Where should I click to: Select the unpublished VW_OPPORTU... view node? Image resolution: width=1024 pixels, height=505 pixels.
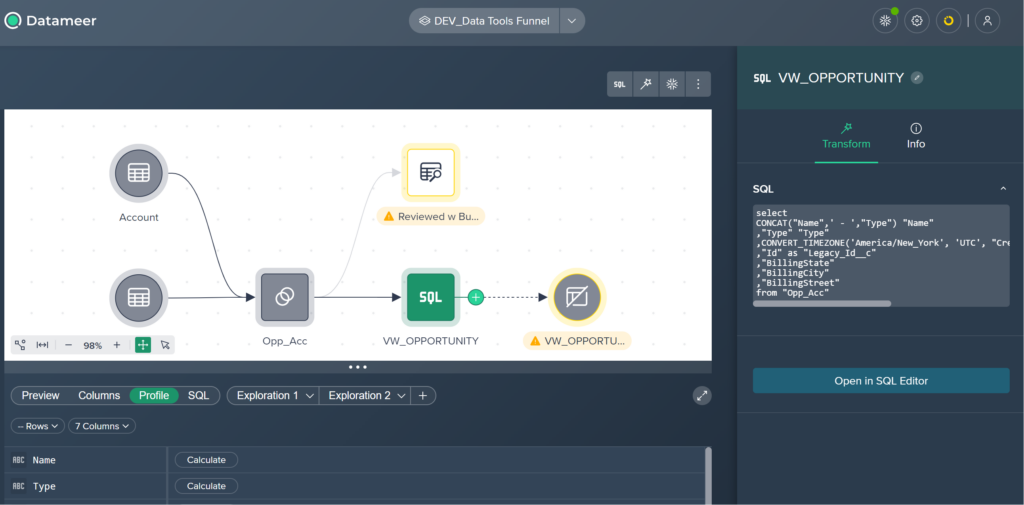click(x=578, y=297)
